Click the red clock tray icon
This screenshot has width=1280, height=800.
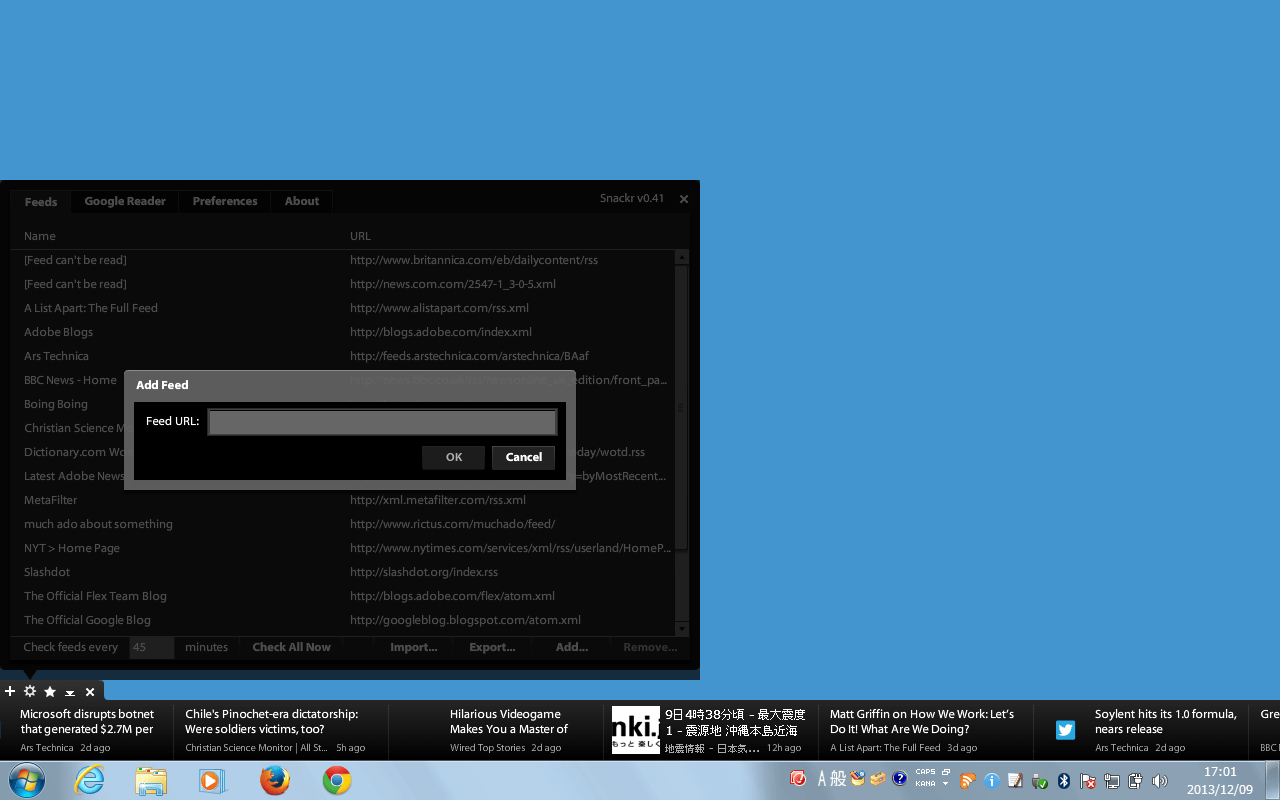(x=798, y=779)
